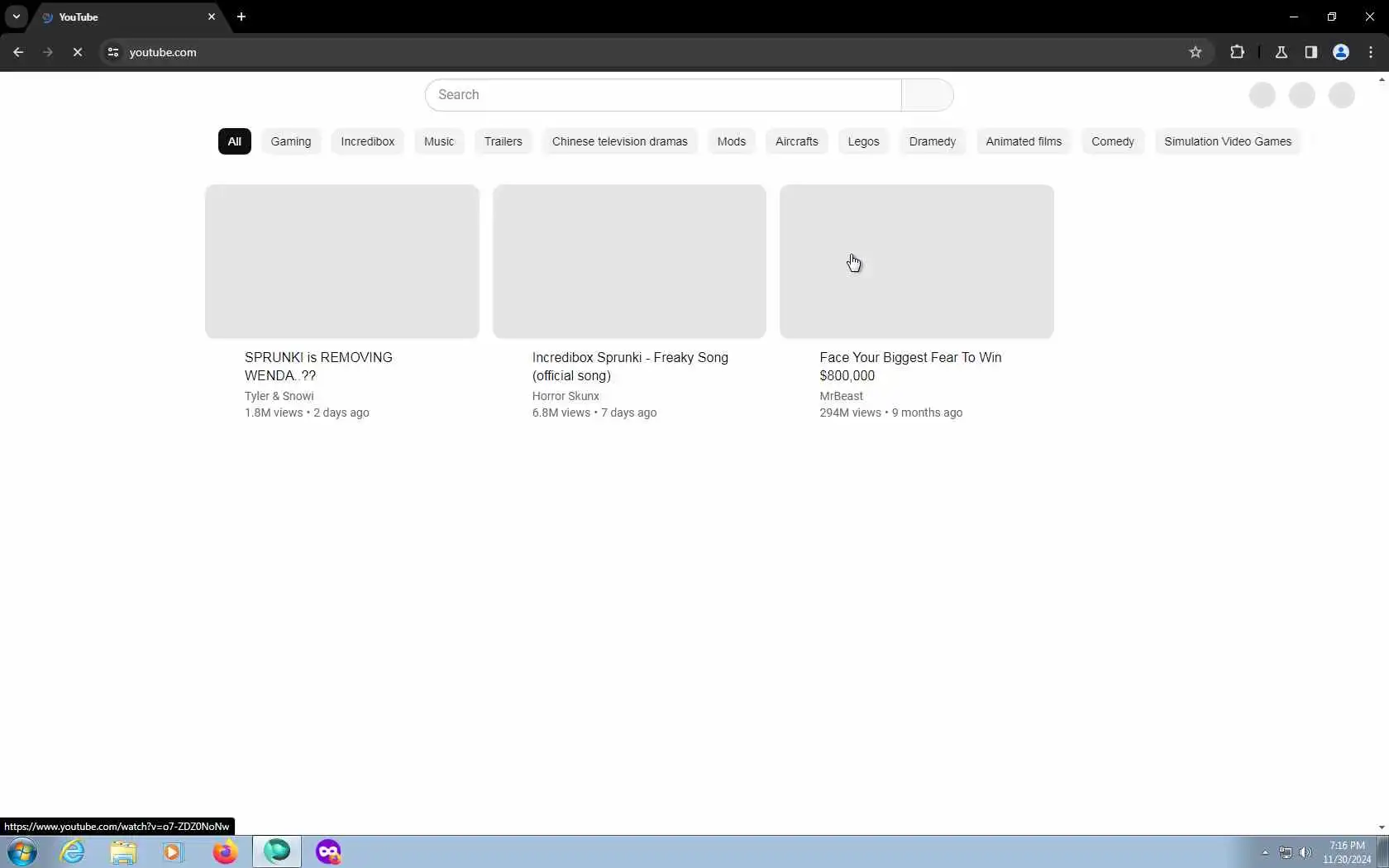This screenshot has width=1389, height=868.
Task: Open the Face Your Biggest Fear thumbnail
Action: click(917, 261)
